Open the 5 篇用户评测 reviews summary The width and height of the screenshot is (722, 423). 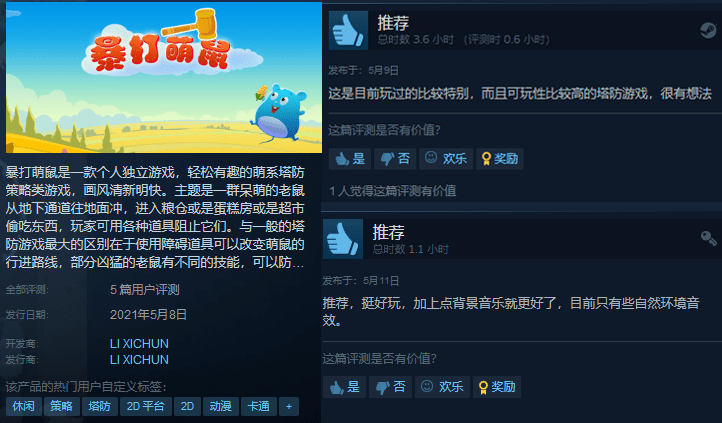point(145,290)
